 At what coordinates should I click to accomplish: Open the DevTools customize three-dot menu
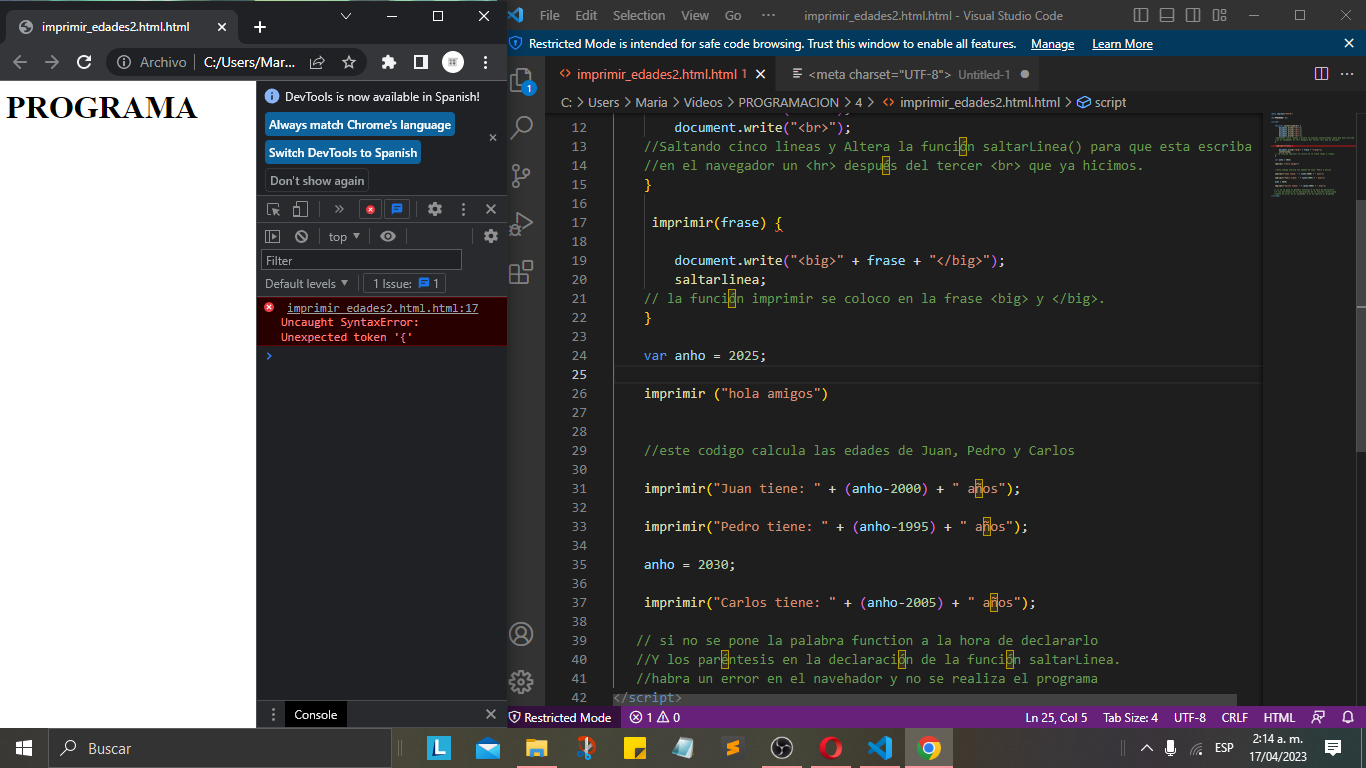(x=463, y=209)
